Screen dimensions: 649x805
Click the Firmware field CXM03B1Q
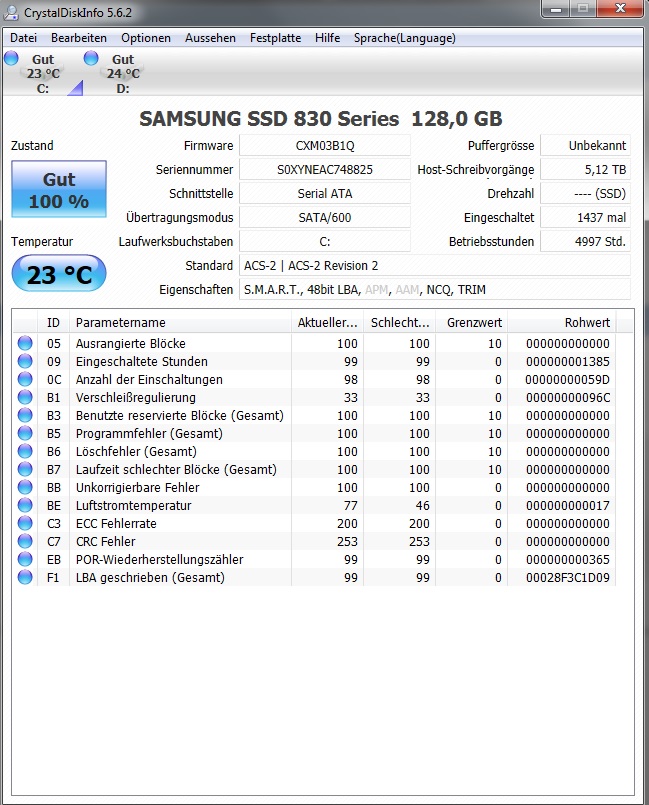pos(325,145)
